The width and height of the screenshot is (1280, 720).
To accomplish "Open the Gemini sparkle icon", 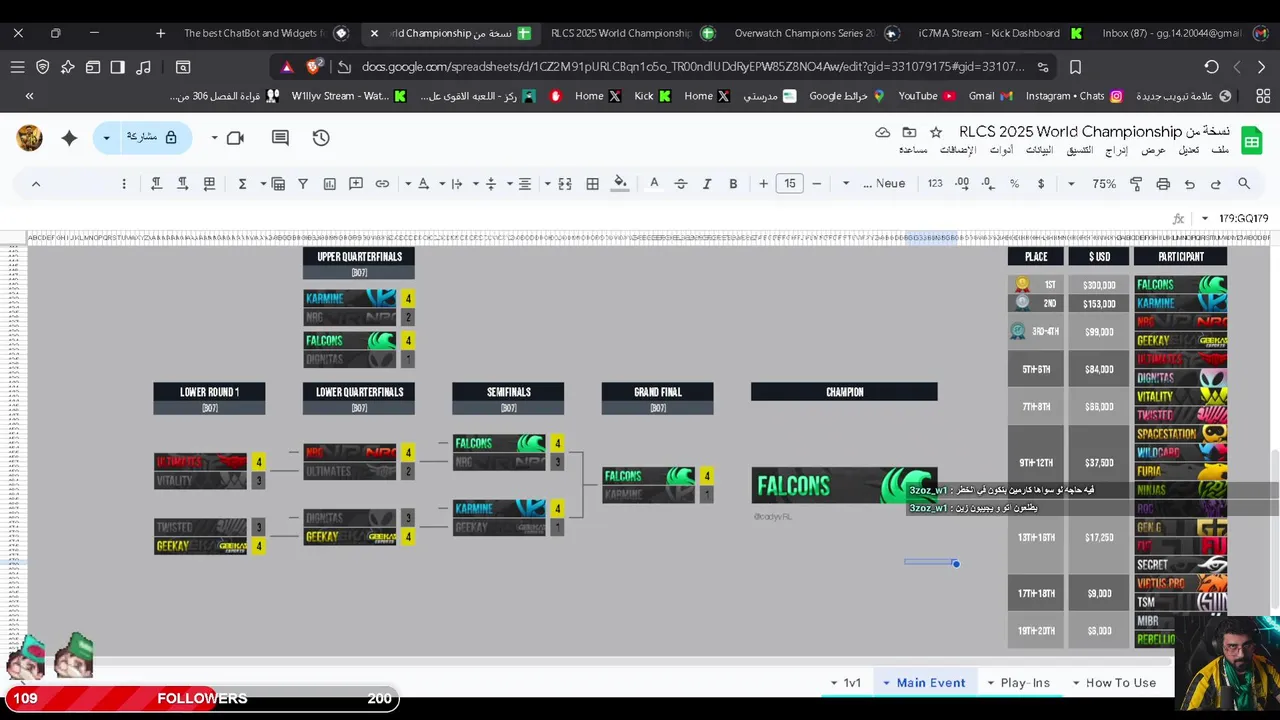I will coord(69,138).
